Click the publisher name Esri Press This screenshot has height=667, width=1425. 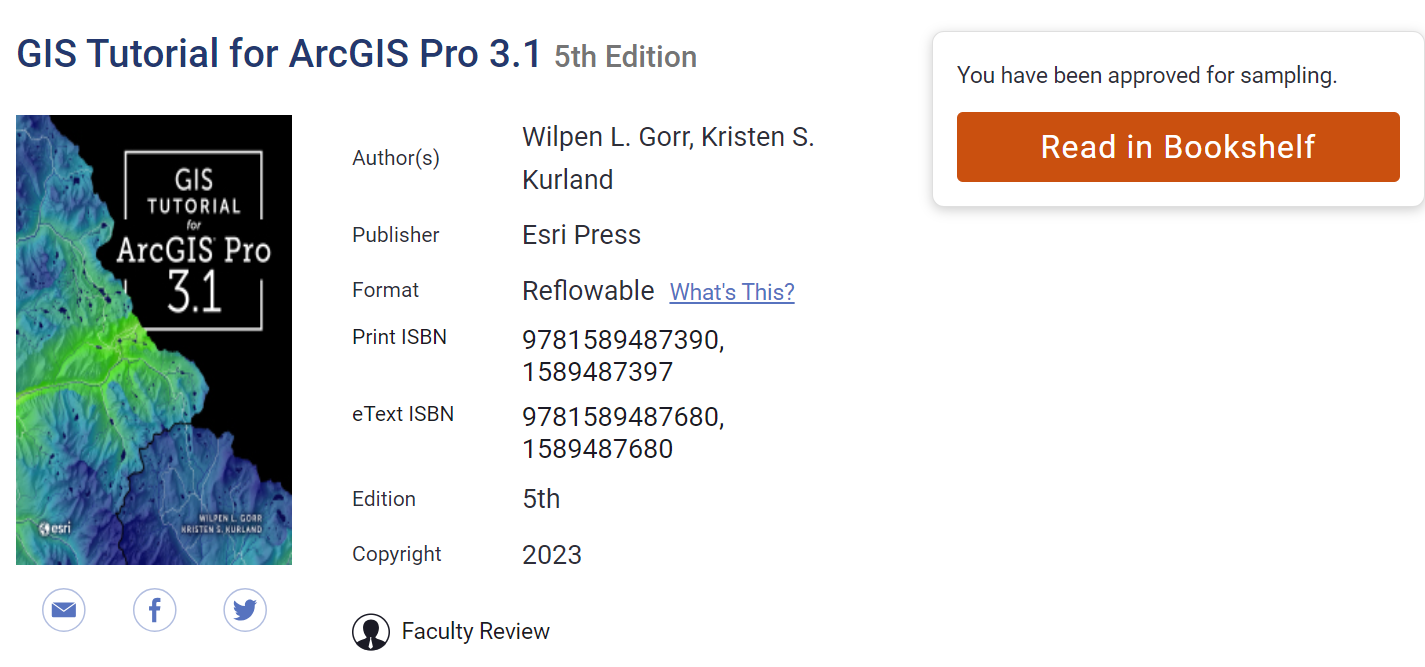(581, 235)
